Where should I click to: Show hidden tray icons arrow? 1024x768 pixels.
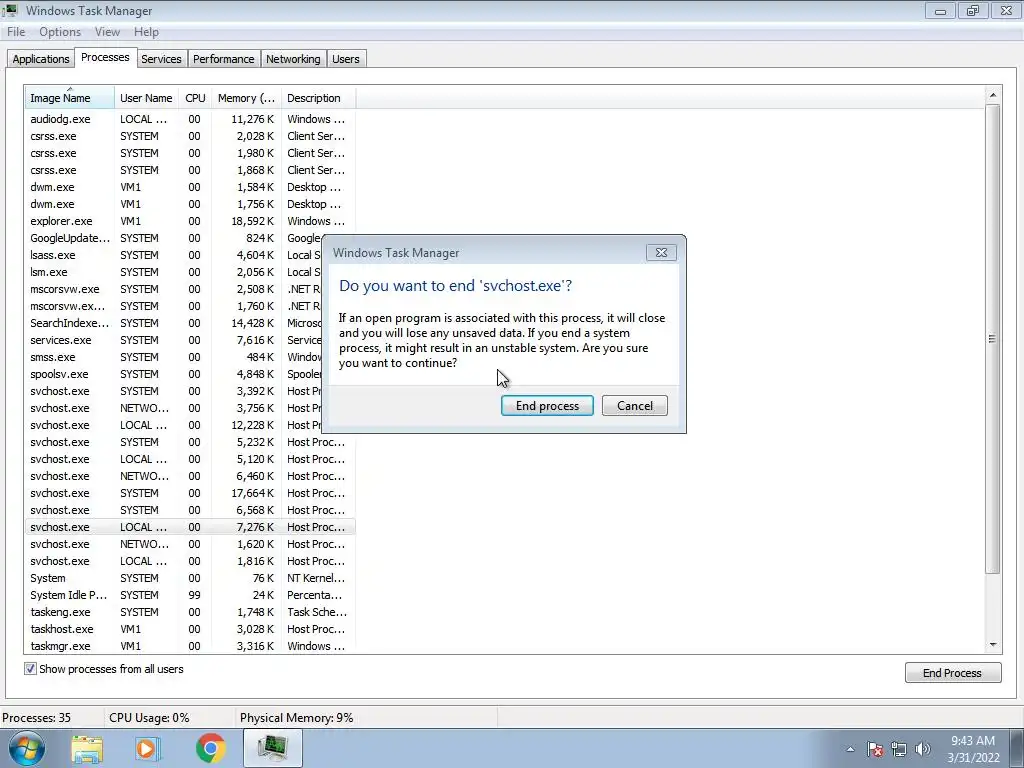click(850, 749)
